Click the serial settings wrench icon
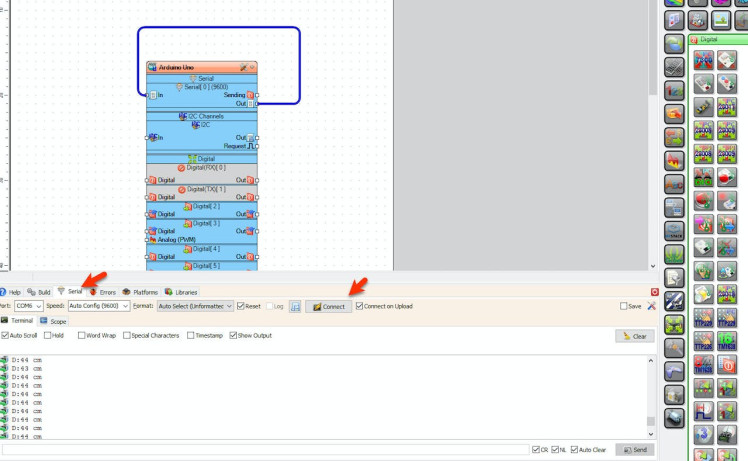Screen dimensions: 748x461 coord(651,306)
